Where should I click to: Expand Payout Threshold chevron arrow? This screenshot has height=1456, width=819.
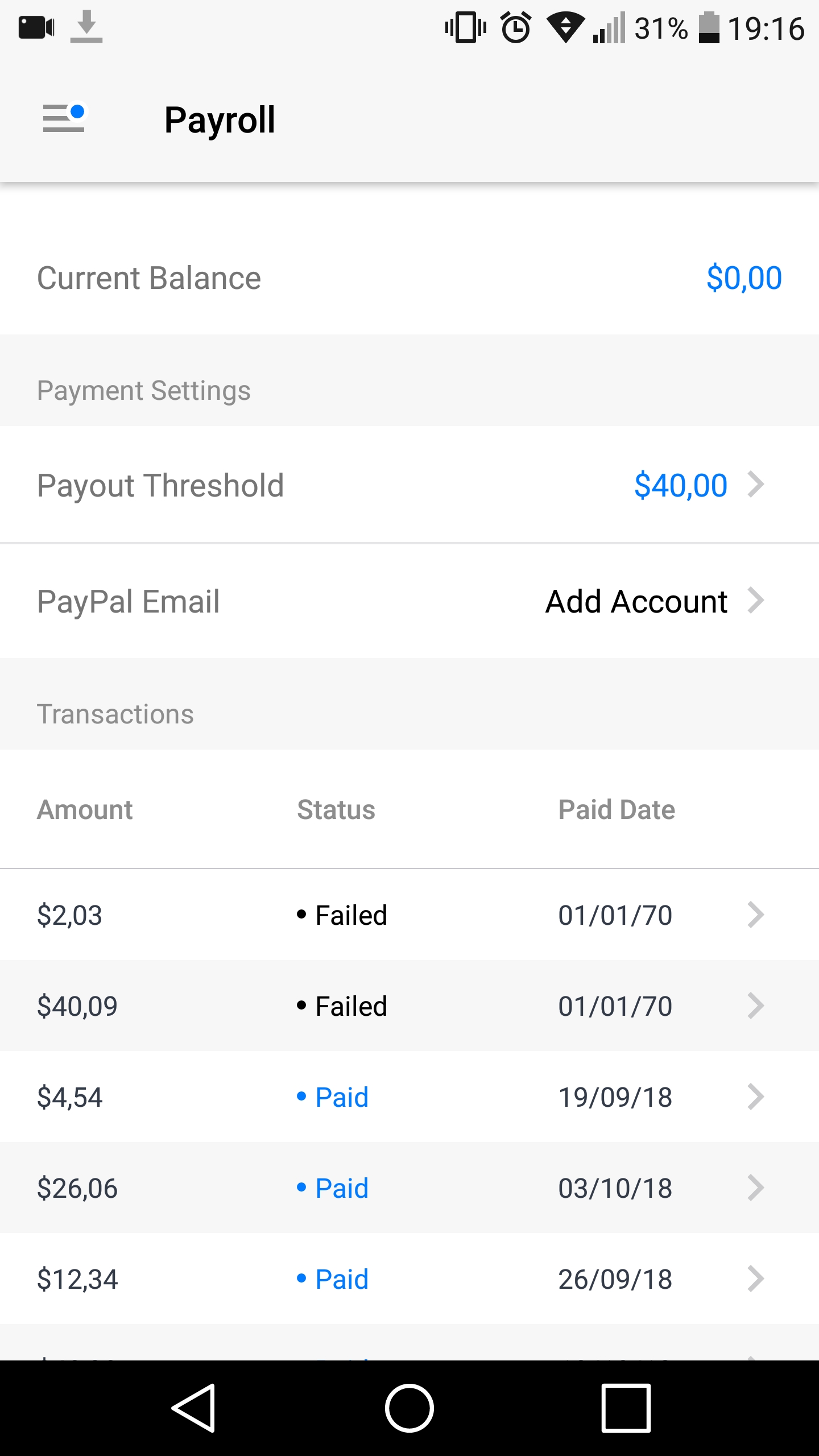tap(755, 485)
